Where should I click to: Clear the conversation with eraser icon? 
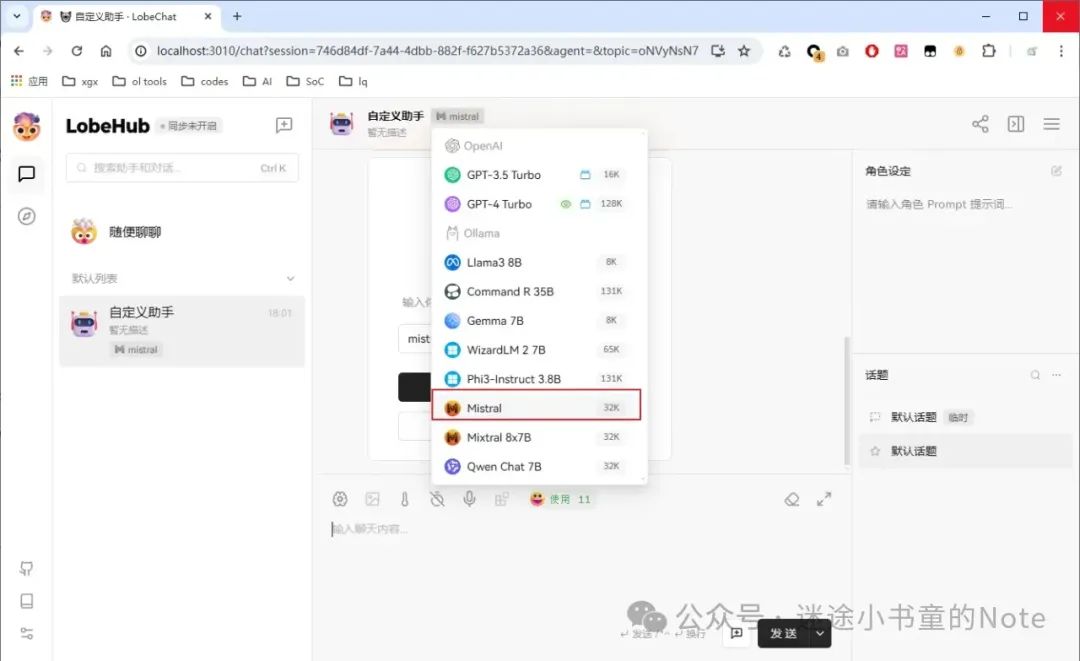click(792, 499)
